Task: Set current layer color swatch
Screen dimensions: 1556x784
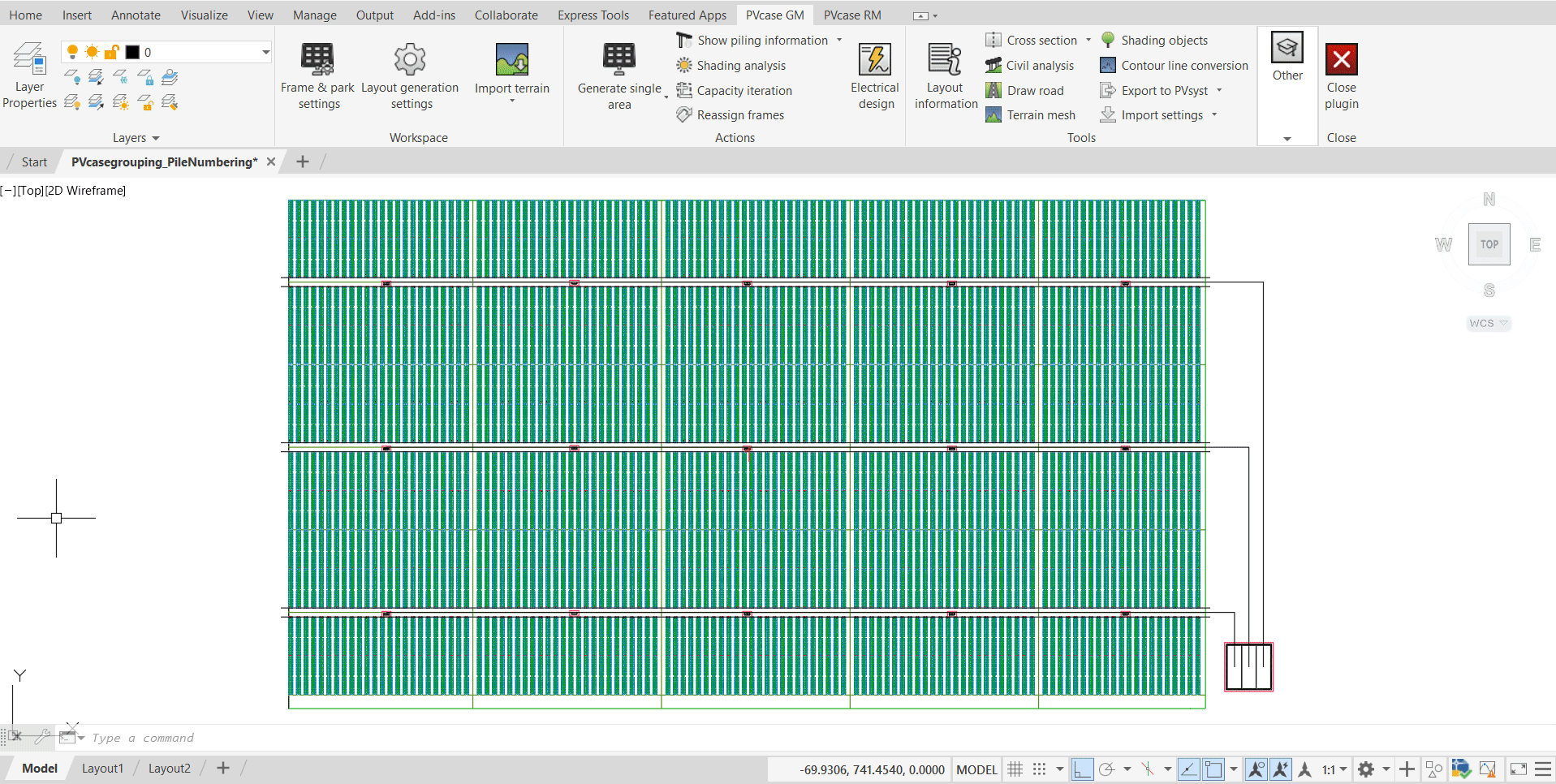Action: (134, 52)
